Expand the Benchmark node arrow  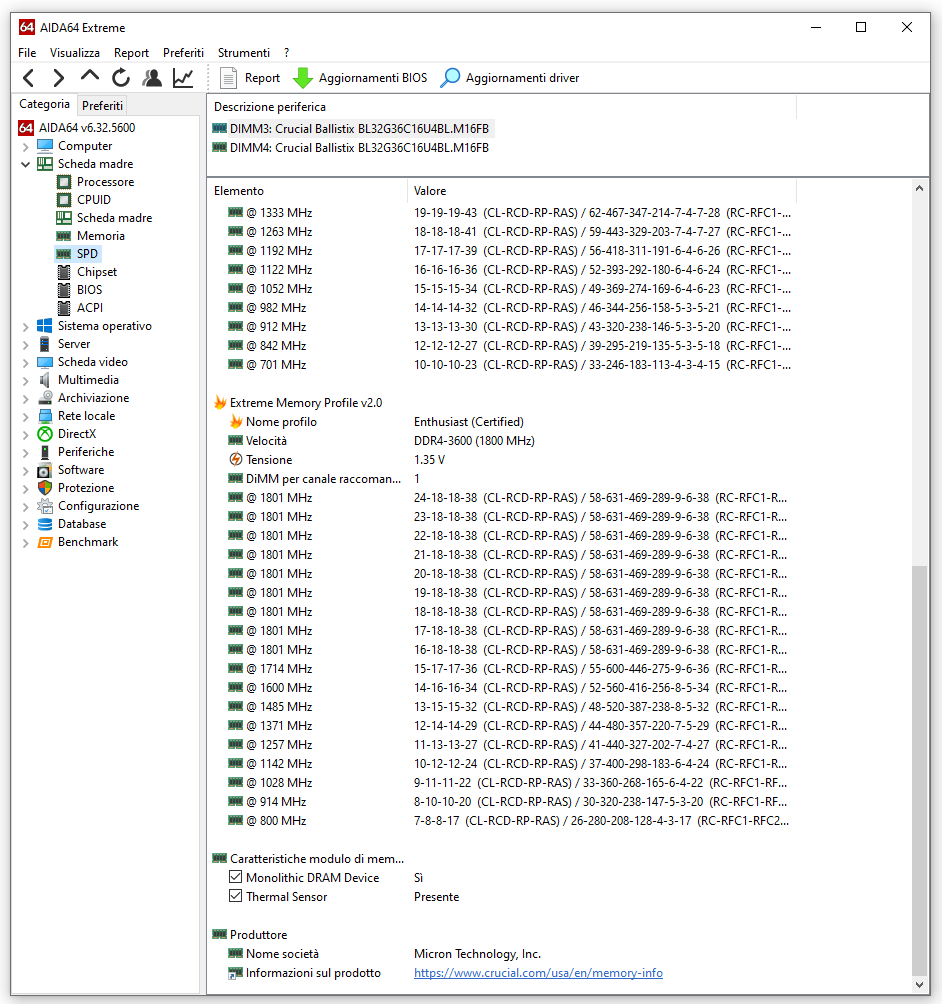tap(26, 542)
